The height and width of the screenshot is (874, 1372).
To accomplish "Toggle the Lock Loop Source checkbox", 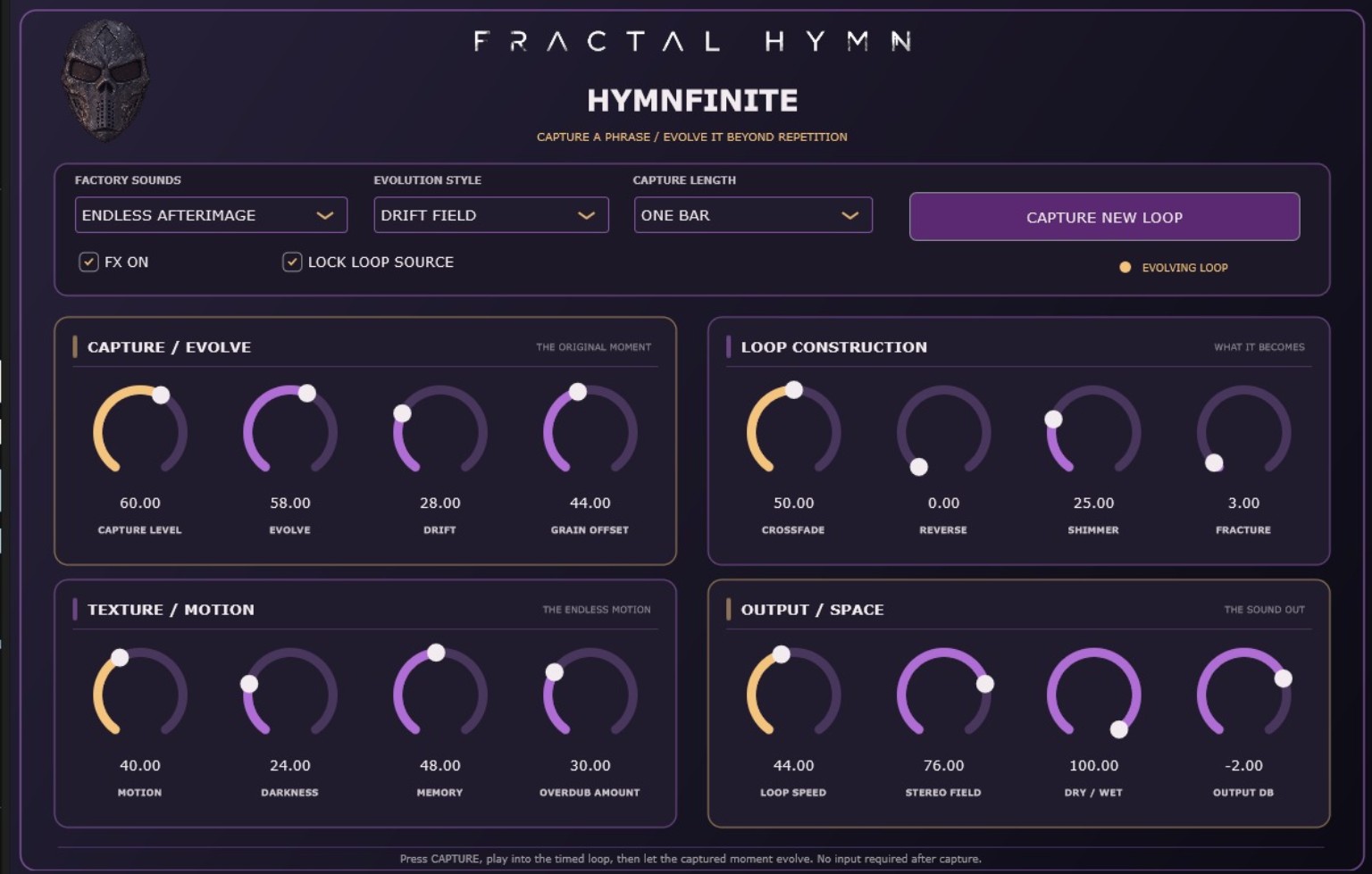I will 292,262.
